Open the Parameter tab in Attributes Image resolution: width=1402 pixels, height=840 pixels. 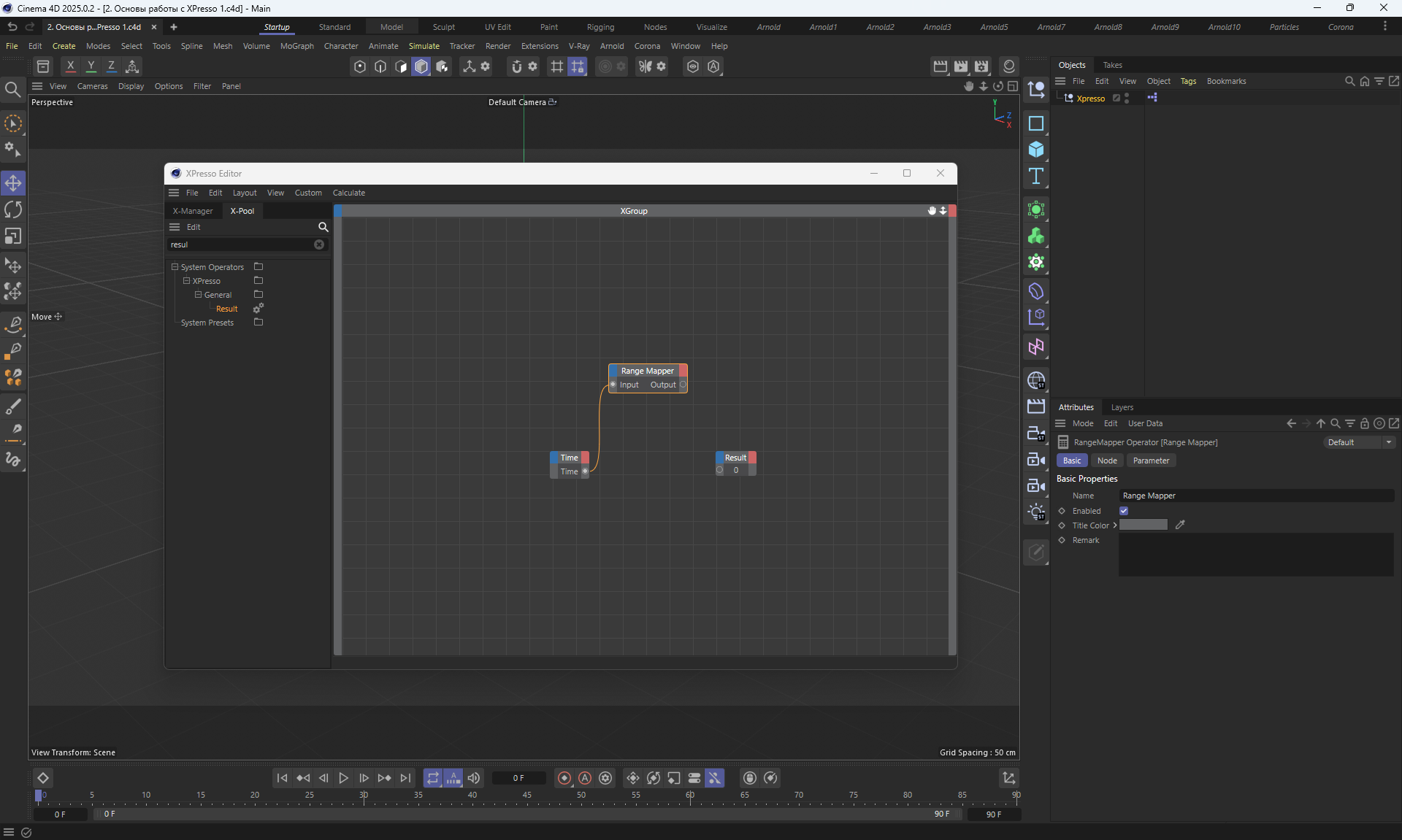coord(1151,461)
